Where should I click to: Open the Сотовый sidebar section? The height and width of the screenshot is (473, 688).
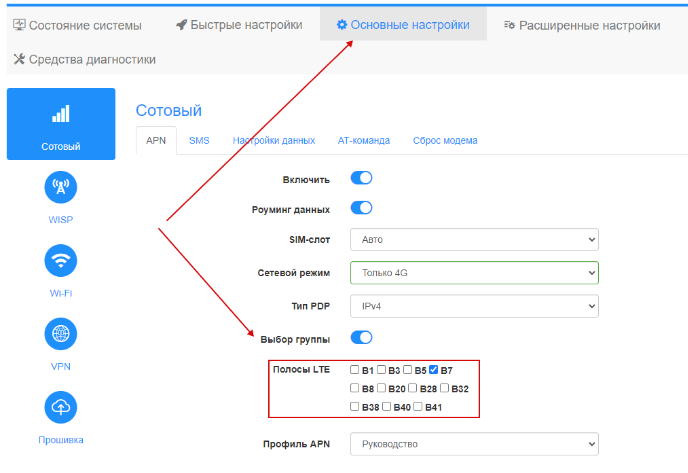[x=61, y=124]
